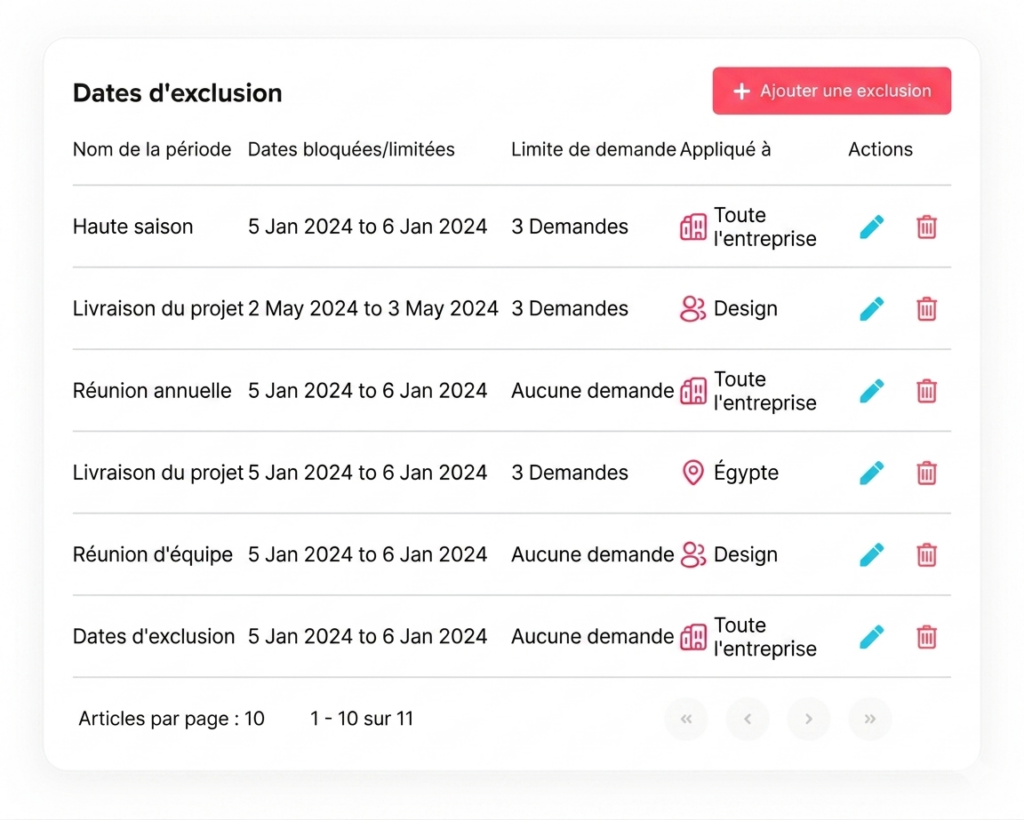Click the date range in the Réunion annuelle row
Viewport: 1024px width, 820px height.
(368, 390)
